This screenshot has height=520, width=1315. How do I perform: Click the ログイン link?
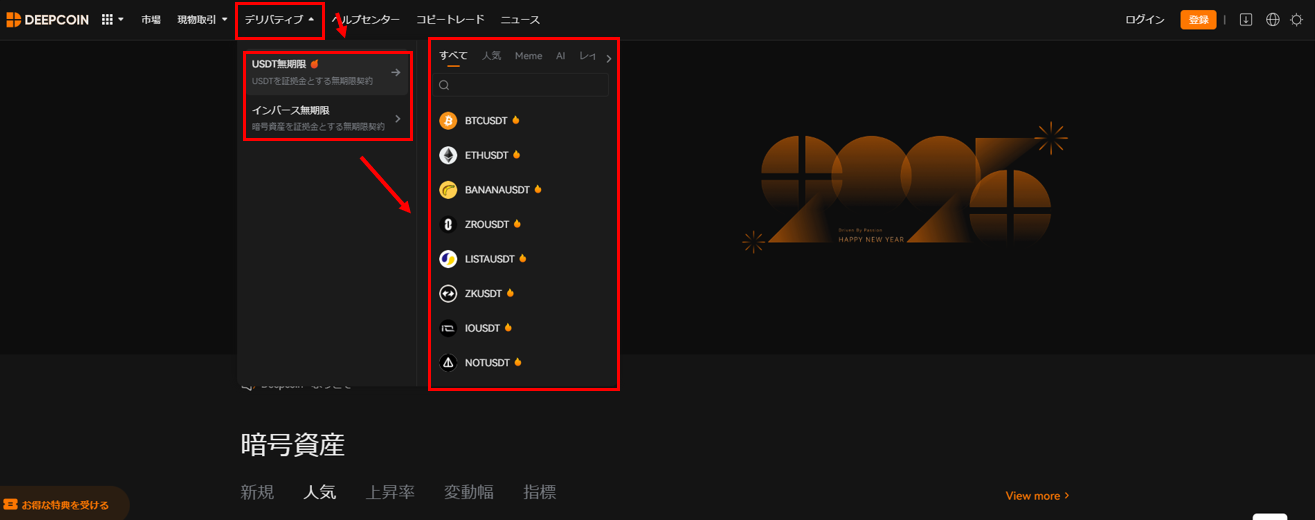(x=1145, y=19)
